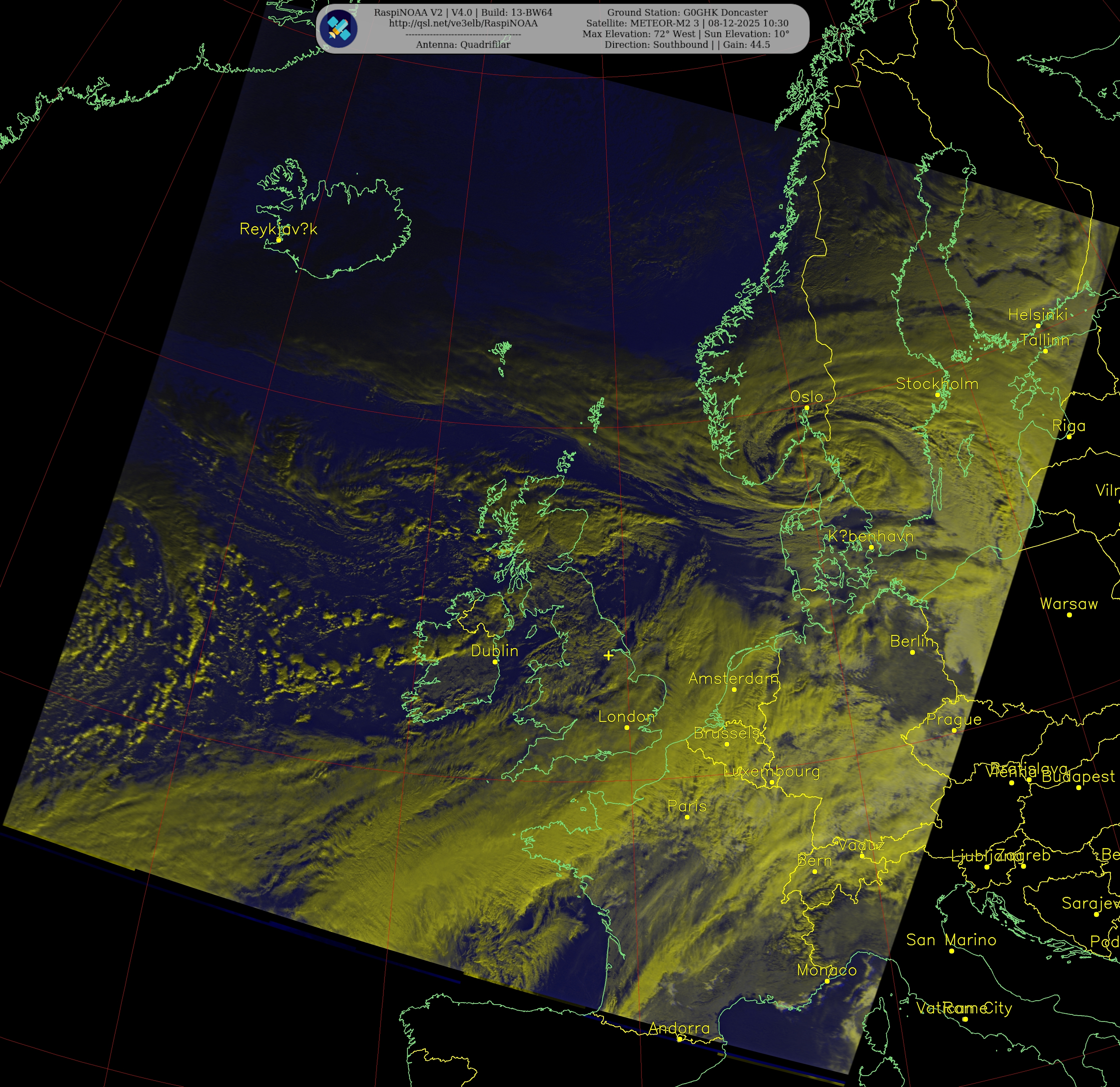Screen dimensions: 1120x1087
Task: Open the qsl.net RaspiNOAA URL link
Action: tap(463, 23)
